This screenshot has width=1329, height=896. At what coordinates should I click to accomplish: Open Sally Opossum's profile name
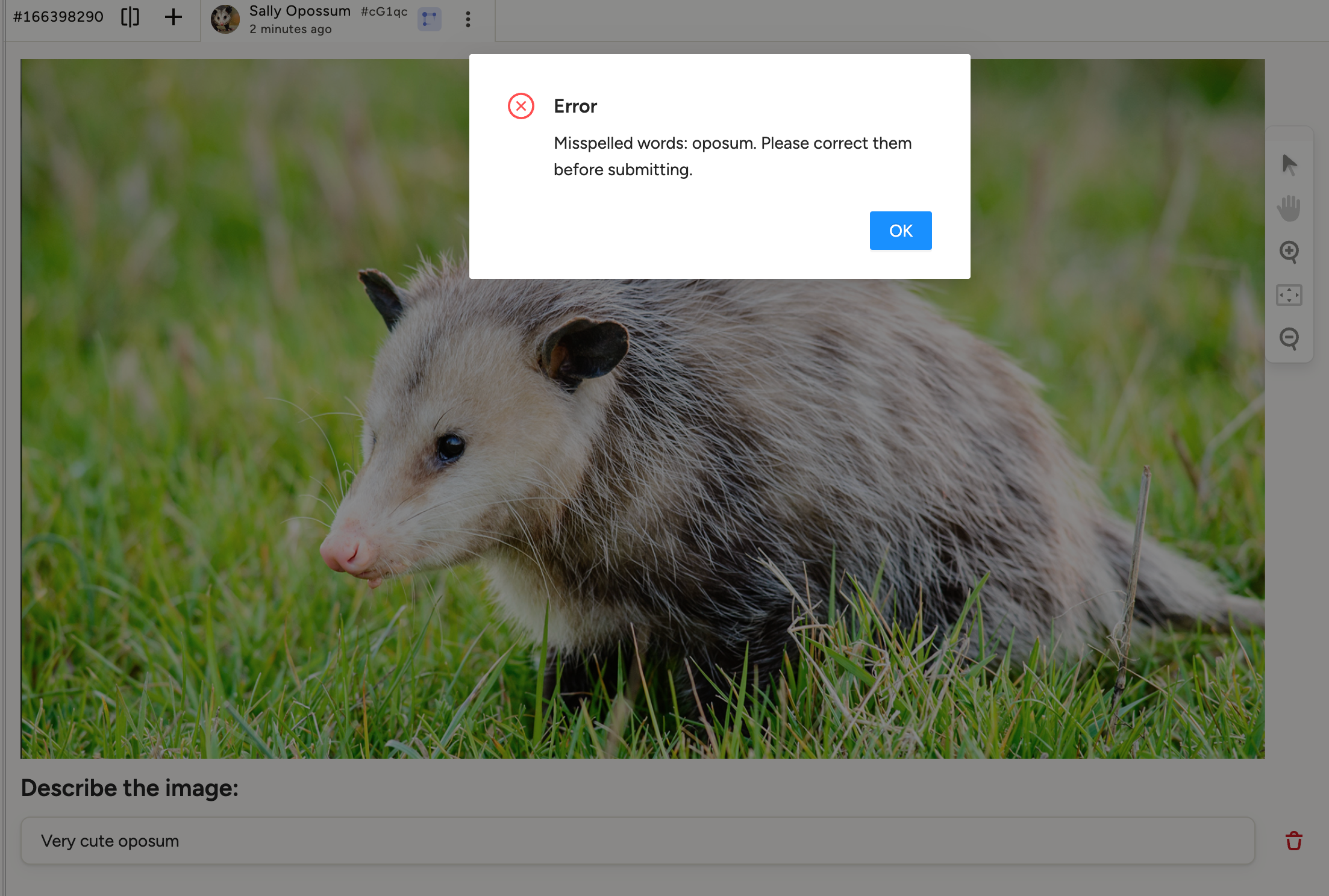[x=300, y=10]
